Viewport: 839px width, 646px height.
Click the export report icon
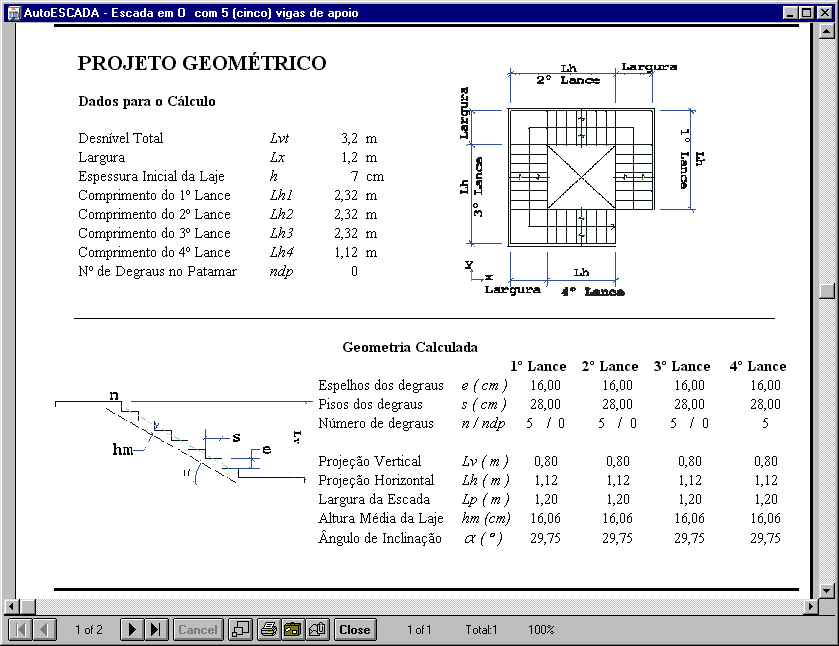[x=293, y=630]
